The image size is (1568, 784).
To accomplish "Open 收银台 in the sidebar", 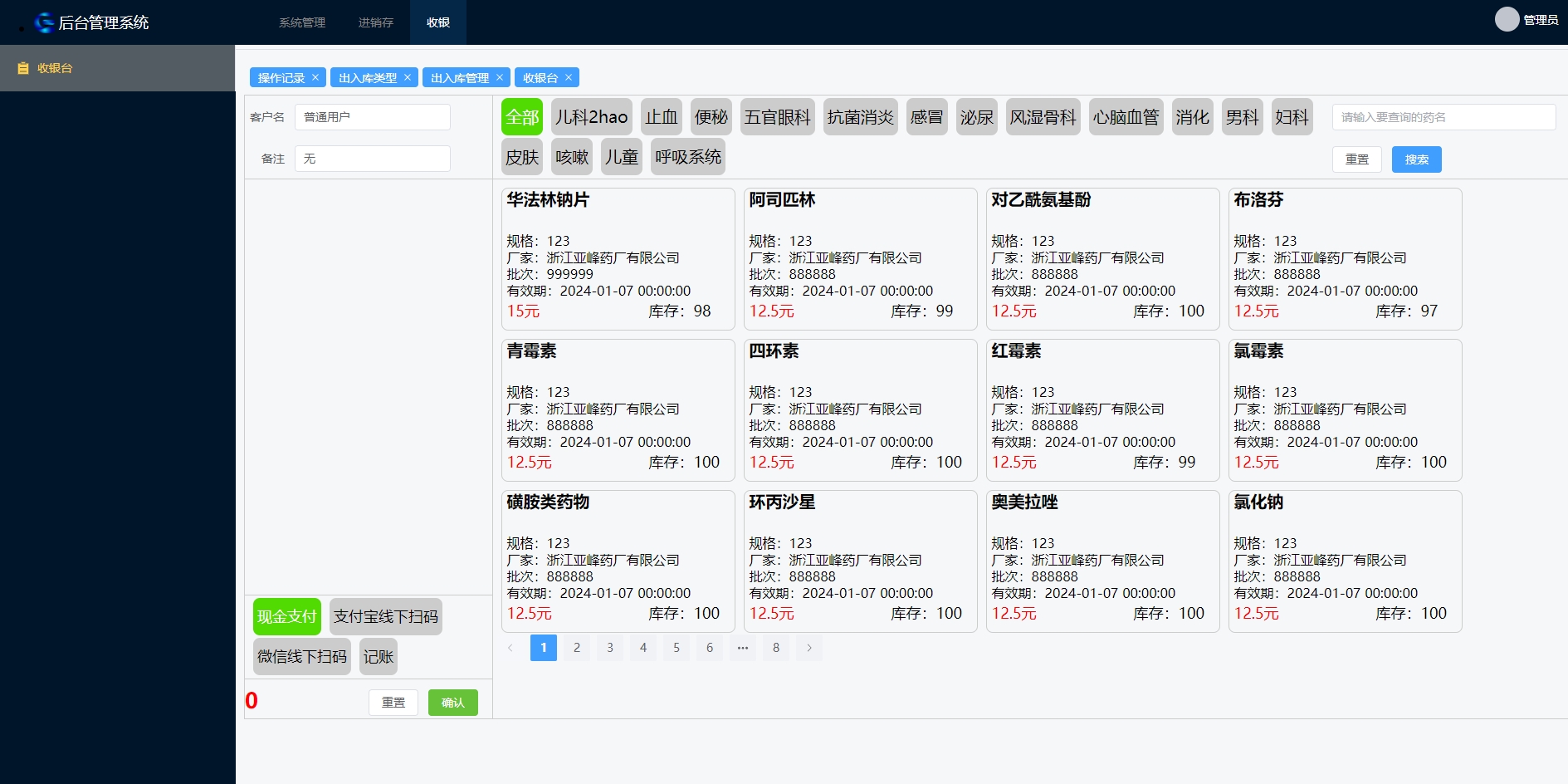I will pyautogui.click(x=55, y=68).
